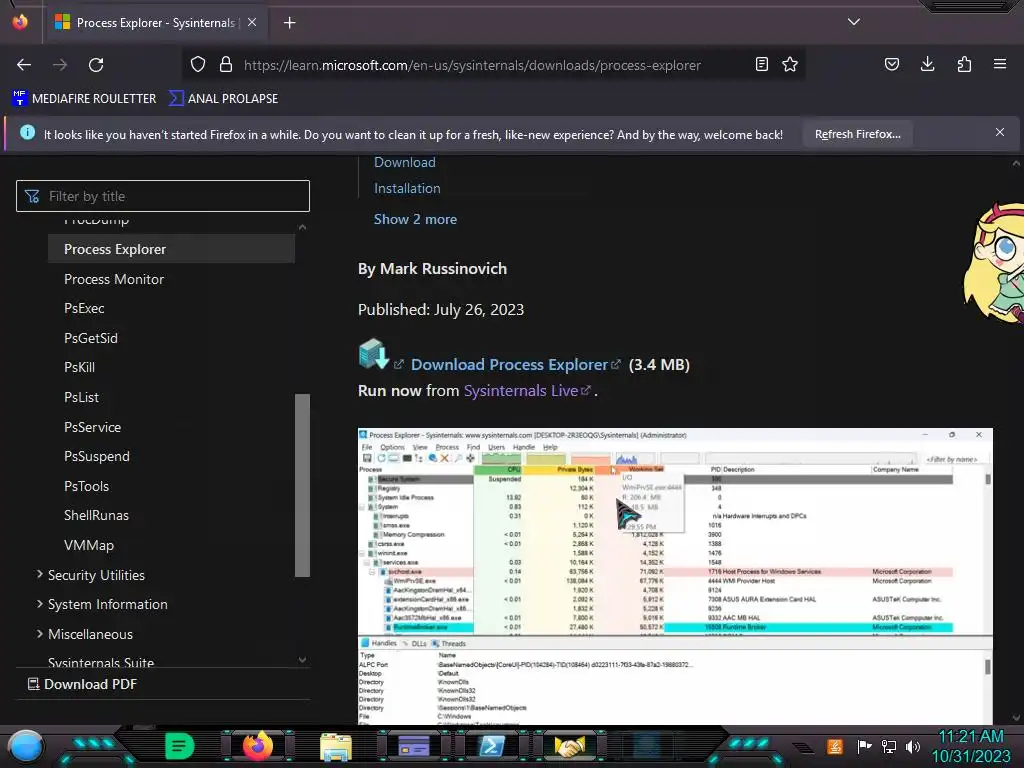Bookmark this page with the star icon
The height and width of the screenshot is (768, 1024).
(790, 64)
